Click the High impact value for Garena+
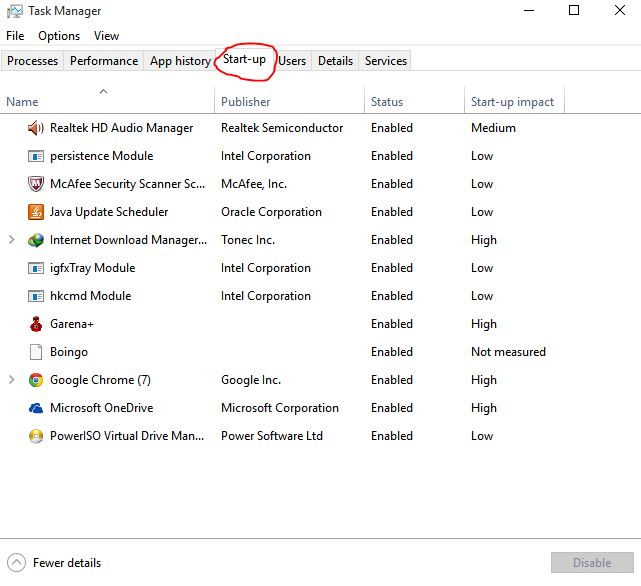The image size is (641, 586). pyautogui.click(x=484, y=324)
